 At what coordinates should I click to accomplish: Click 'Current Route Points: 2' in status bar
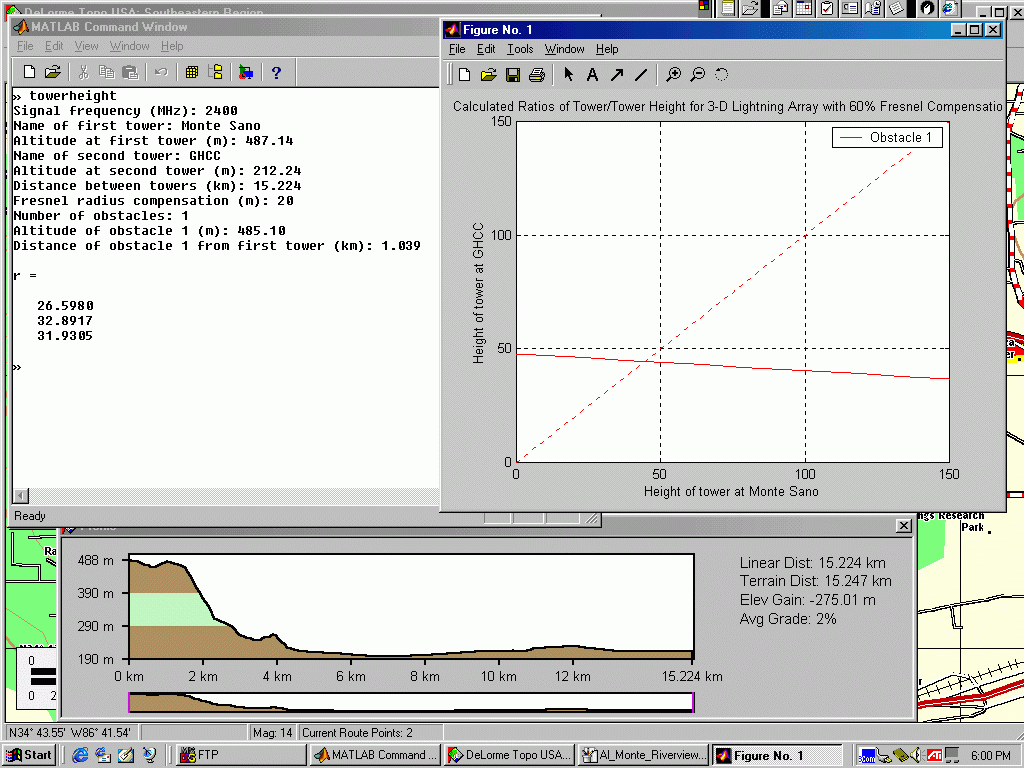[x=357, y=733]
